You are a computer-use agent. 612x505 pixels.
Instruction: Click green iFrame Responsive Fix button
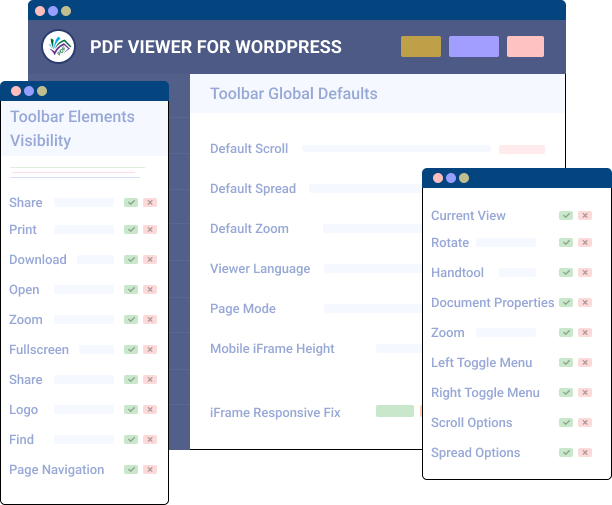pos(395,411)
